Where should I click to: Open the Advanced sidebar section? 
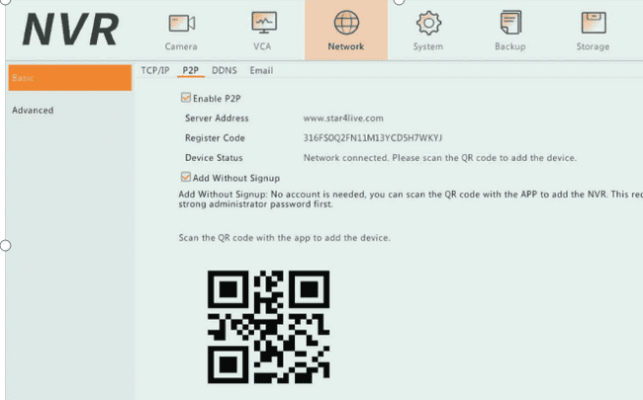point(33,110)
